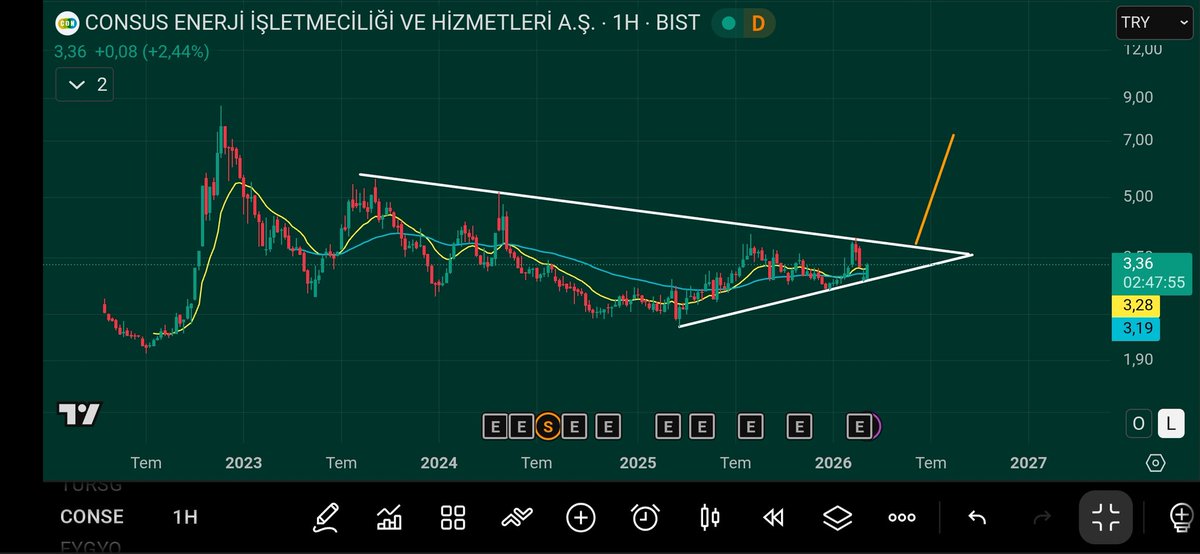Tap the 2027 label on time axis
This screenshot has height=554, width=1200.
1029,463
